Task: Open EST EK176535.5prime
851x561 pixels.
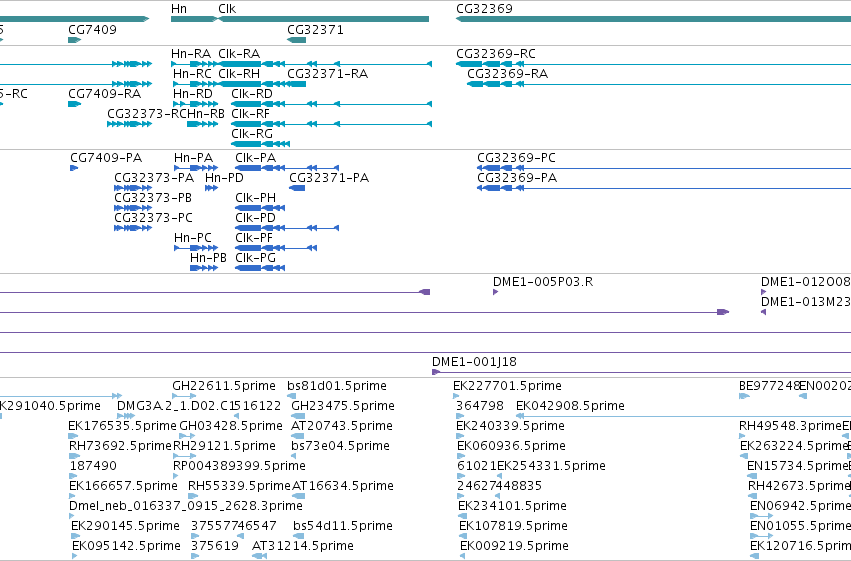Action: [122, 426]
